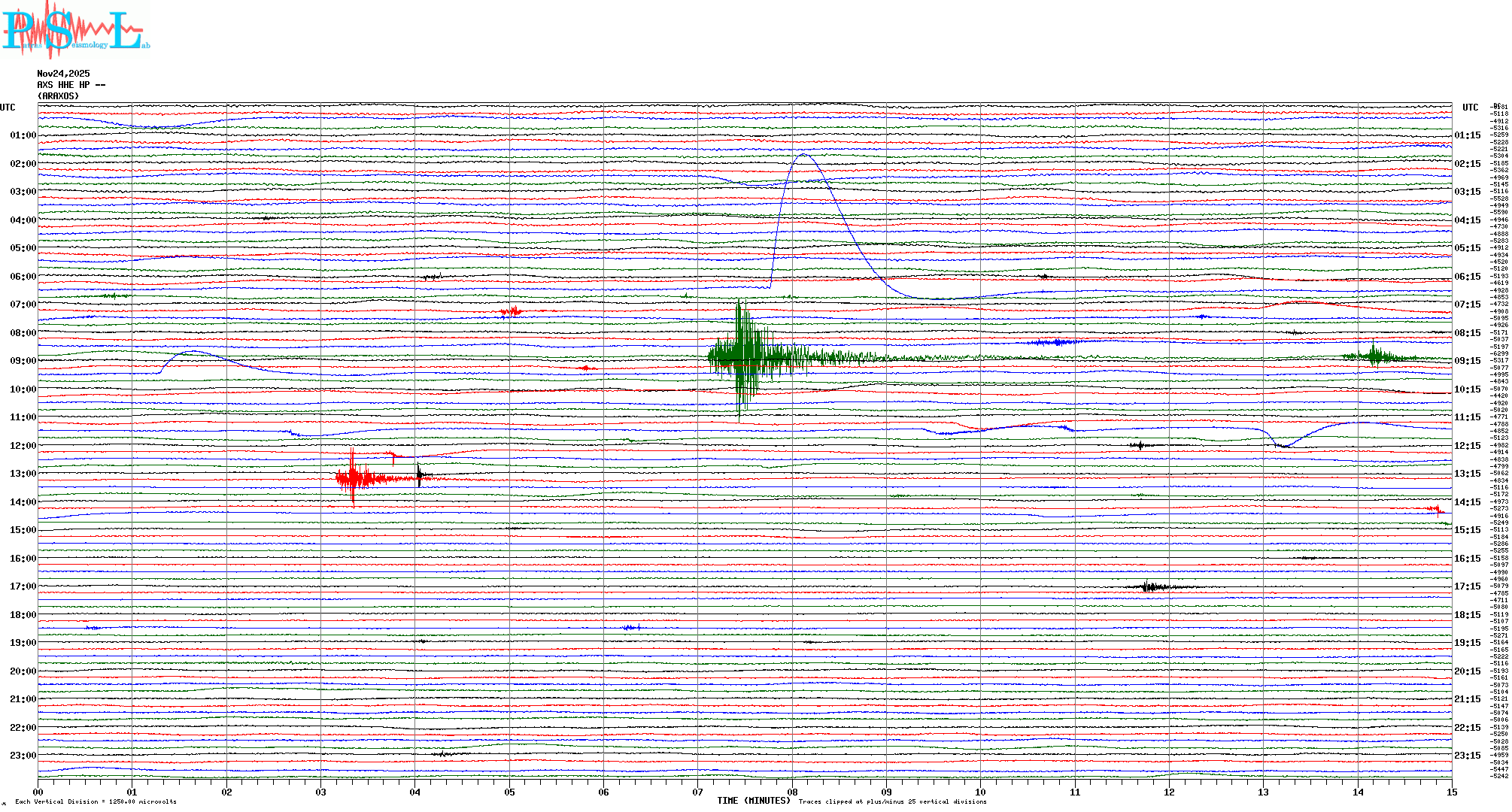Screen dimensions: 1512x812
Task: Click the 15 minute tick on bottom axis
Action: 1452,792
